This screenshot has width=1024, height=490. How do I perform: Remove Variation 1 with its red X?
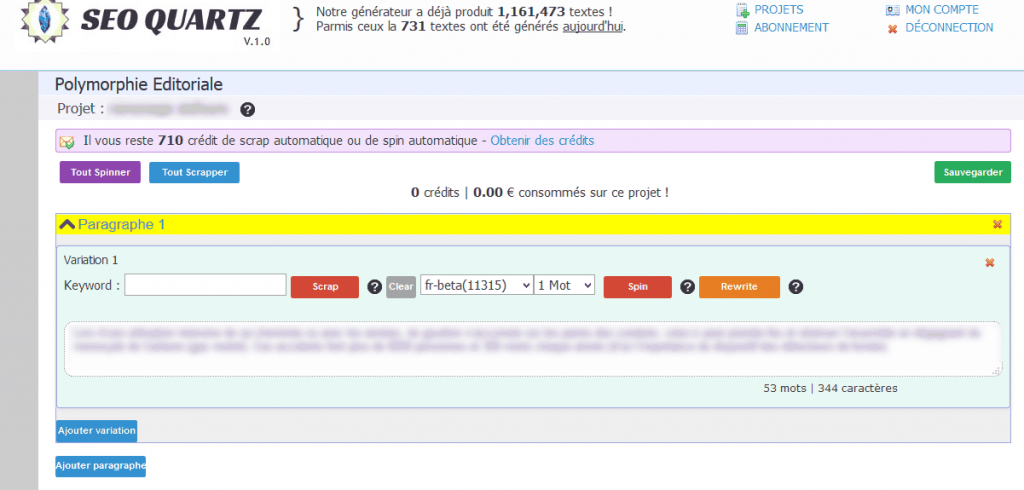(x=989, y=263)
